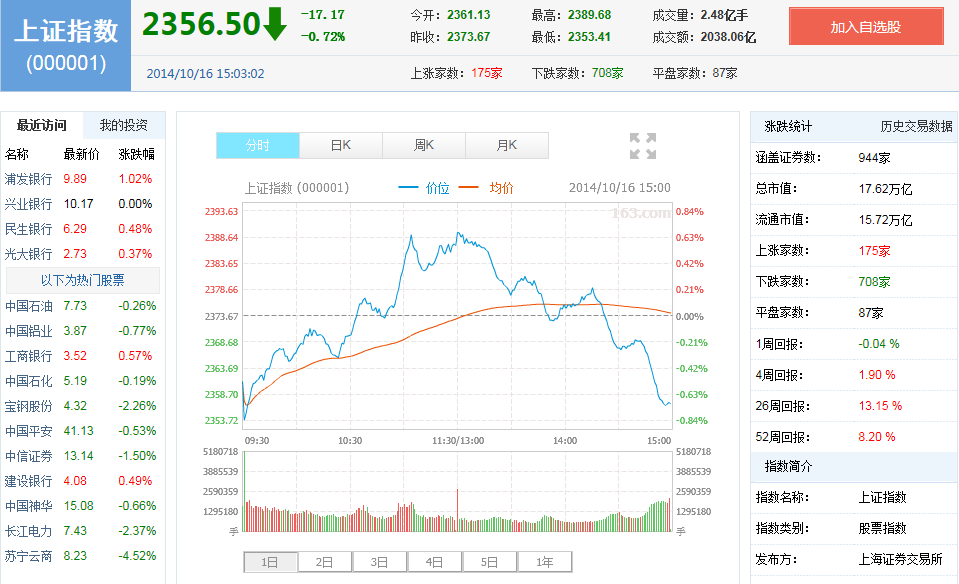Screen dimensions: 959x584
Task: Add index via 加入自选股 button
Action: tap(866, 27)
